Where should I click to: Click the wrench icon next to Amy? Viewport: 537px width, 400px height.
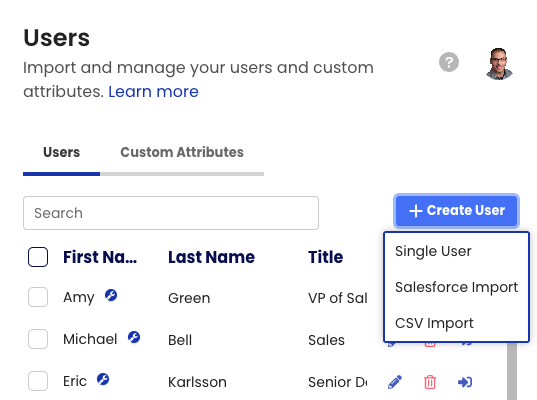111,295
